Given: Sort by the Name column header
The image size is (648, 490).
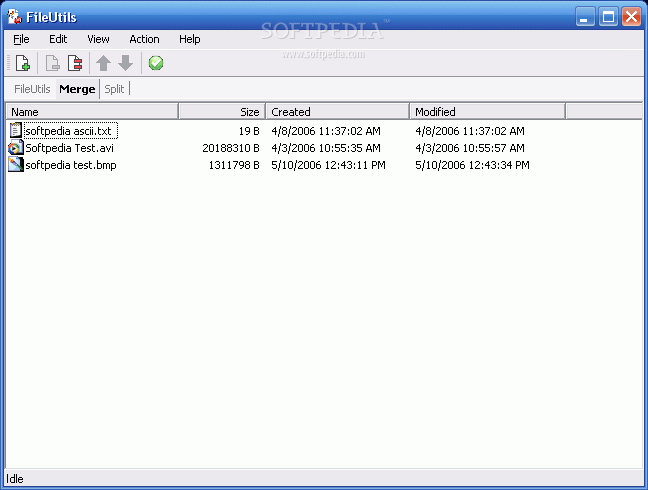Looking at the screenshot, I should point(92,112).
